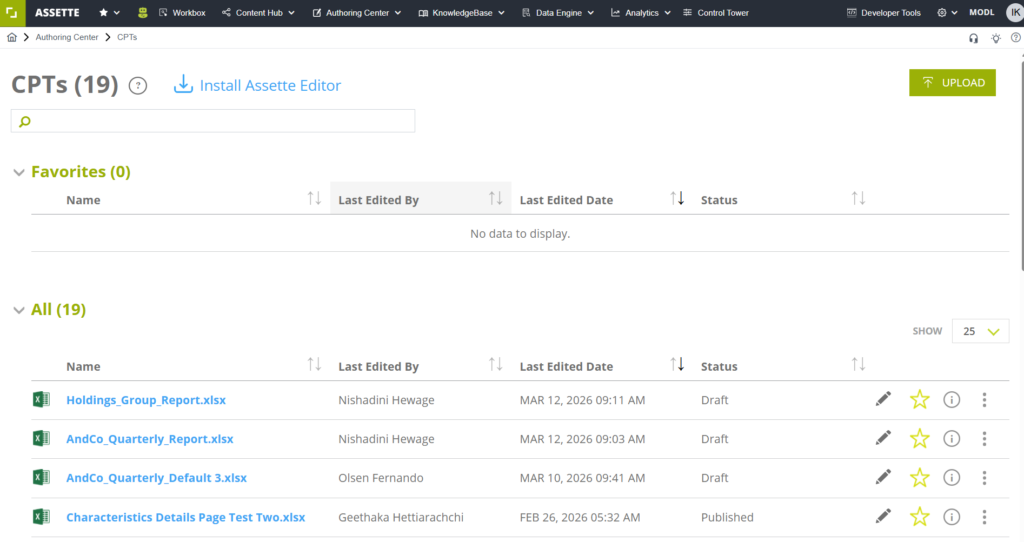This screenshot has height=542, width=1024.
Task: Collapse the All (19) section
Action: click(x=18, y=310)
